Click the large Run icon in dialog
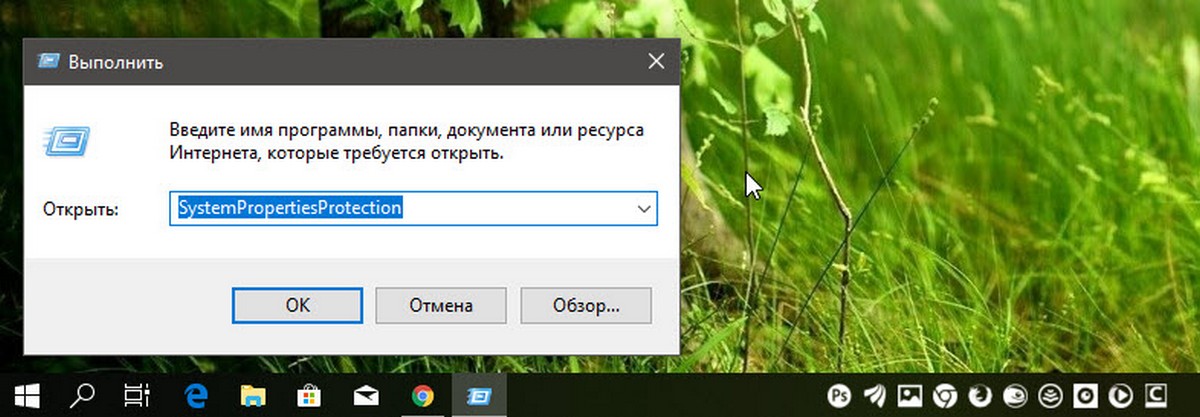 click(x=65, y=143)
